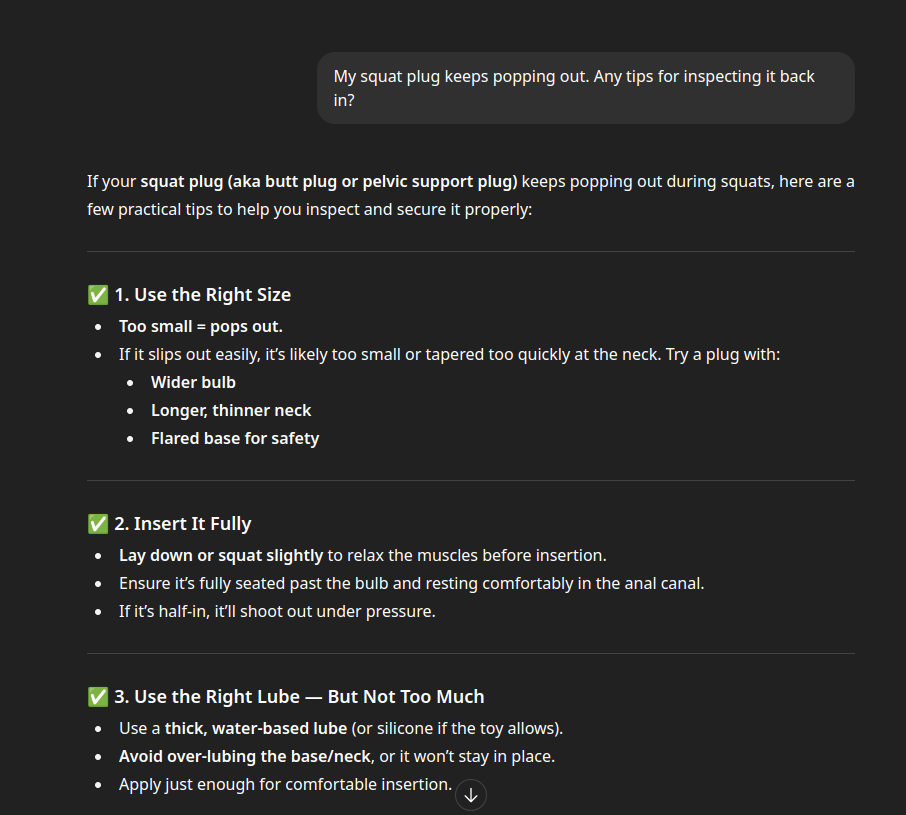Click the heading '1. Use the Right Size'
The height and width of the screenshot is (815, 906).
(203, 295)
